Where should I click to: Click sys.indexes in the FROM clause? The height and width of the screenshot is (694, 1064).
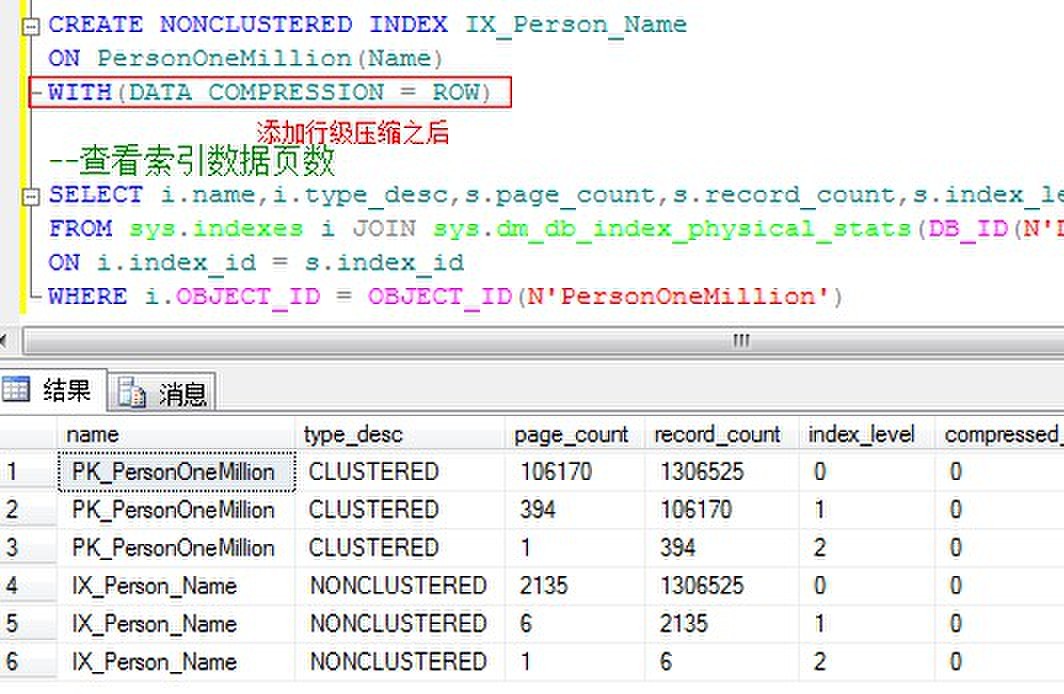point(216,229)
